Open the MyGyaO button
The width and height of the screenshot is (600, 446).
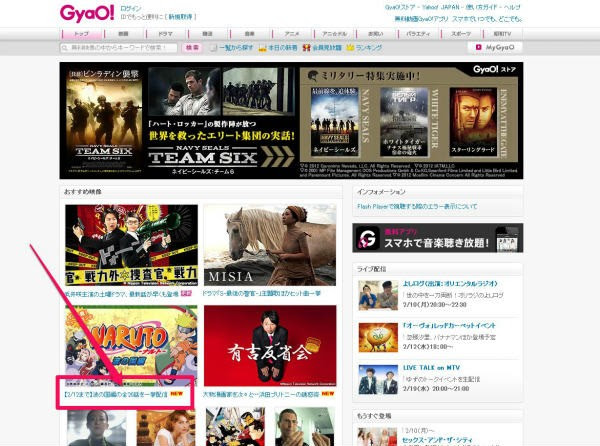click(495, 47)
